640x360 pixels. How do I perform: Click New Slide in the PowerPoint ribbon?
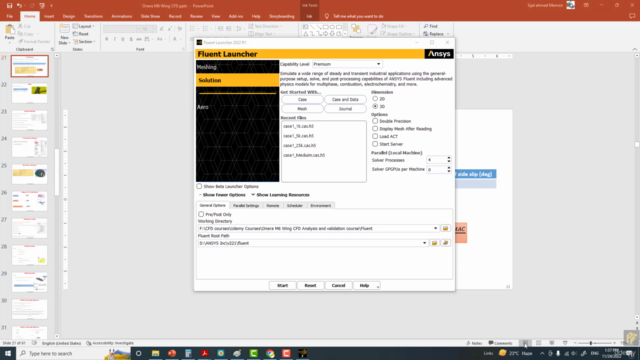[x=64, y=34]
